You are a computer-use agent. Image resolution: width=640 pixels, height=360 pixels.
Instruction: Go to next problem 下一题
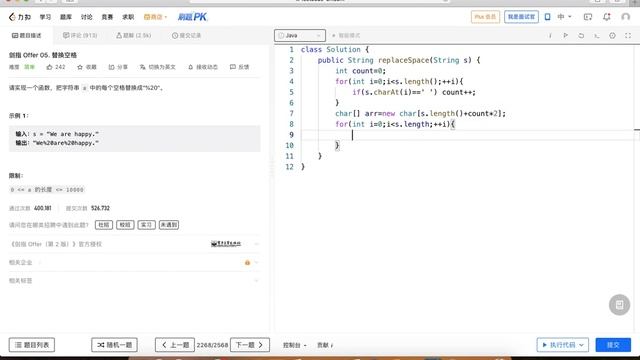point(250,345)
